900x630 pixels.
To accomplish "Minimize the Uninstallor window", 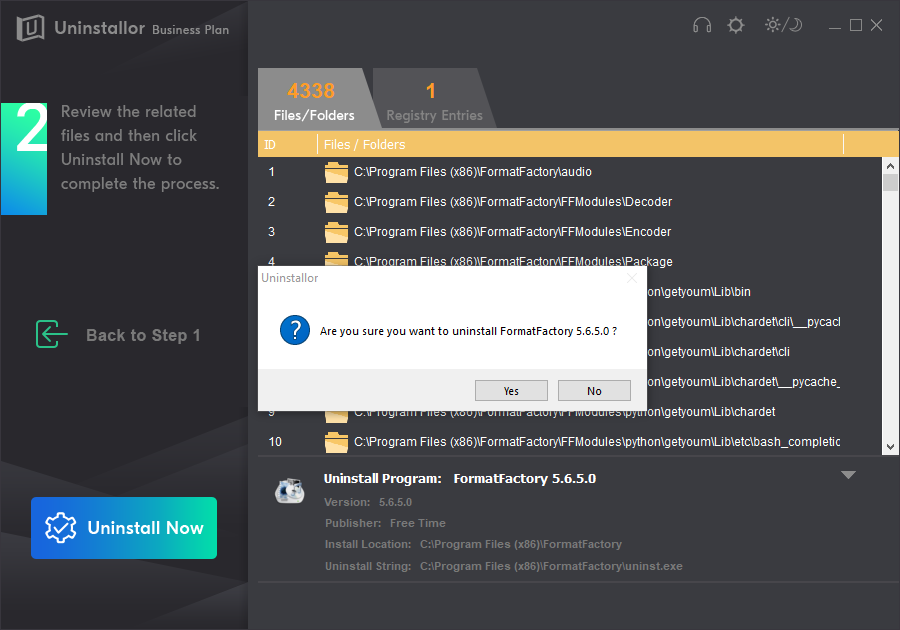I will coord(835,26).
